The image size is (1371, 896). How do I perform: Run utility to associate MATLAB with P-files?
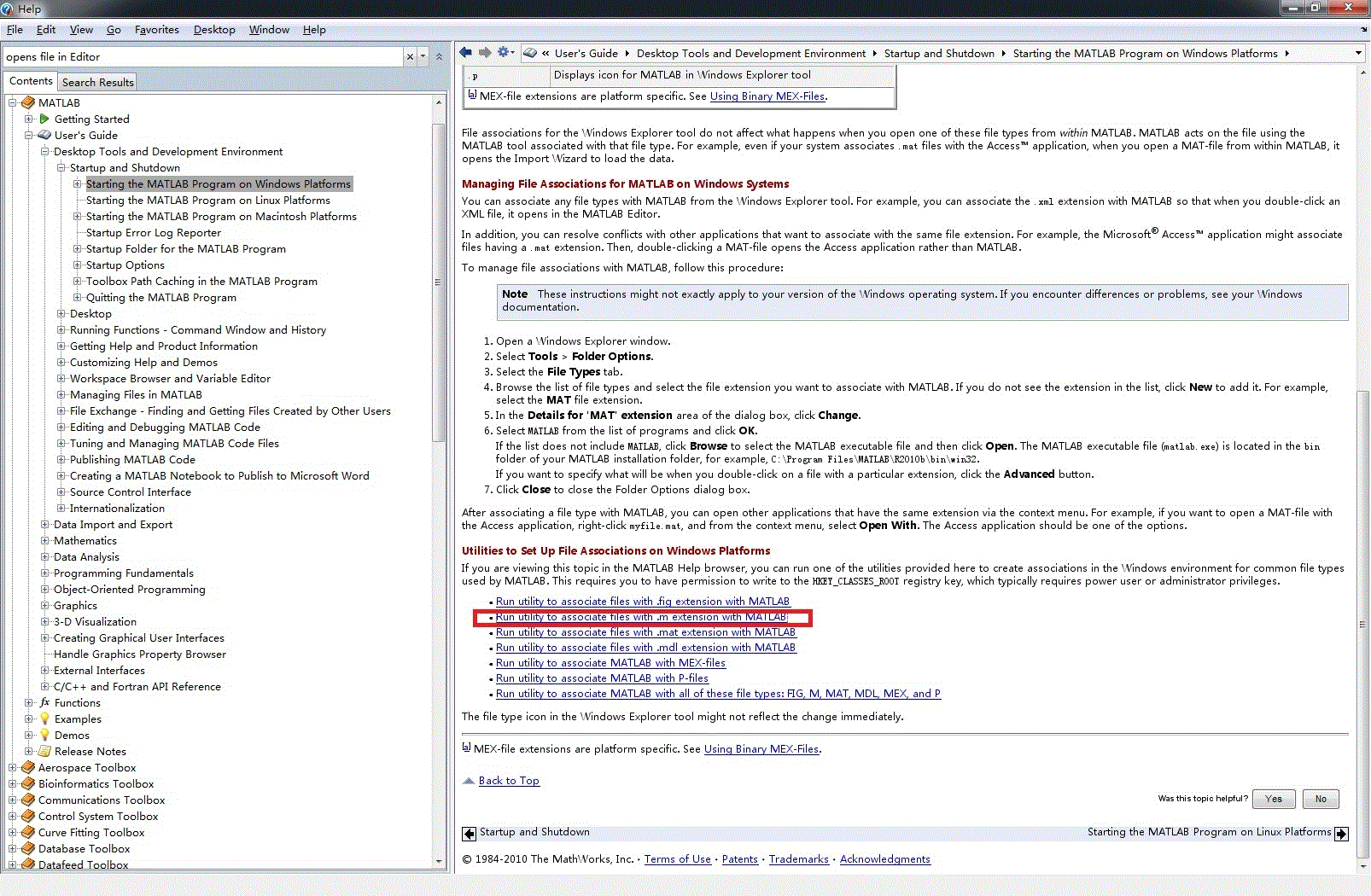602,678
